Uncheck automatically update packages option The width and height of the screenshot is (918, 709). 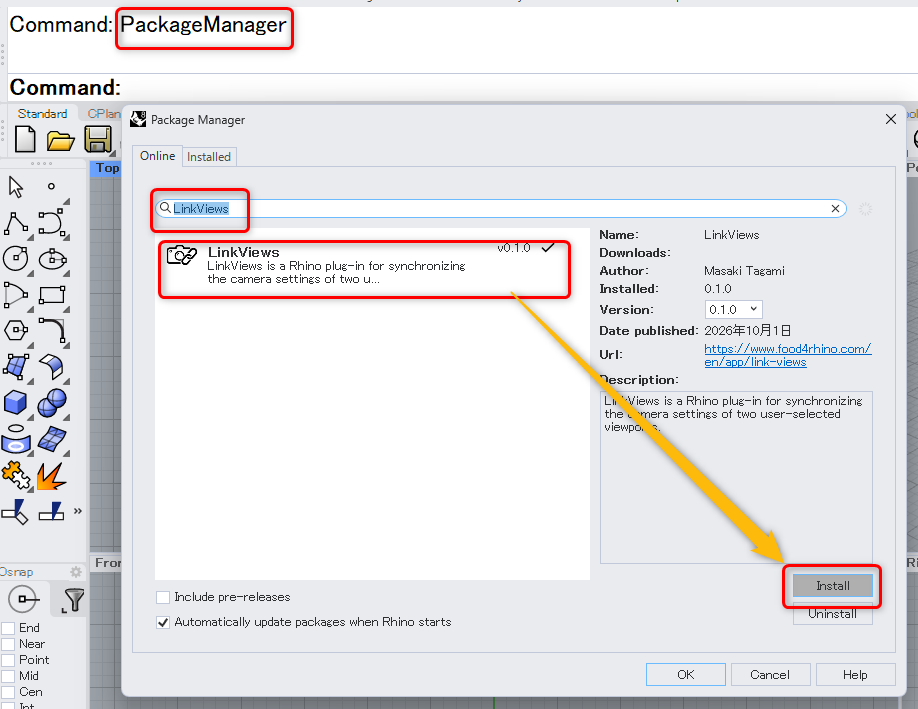(x=163, y=622)
